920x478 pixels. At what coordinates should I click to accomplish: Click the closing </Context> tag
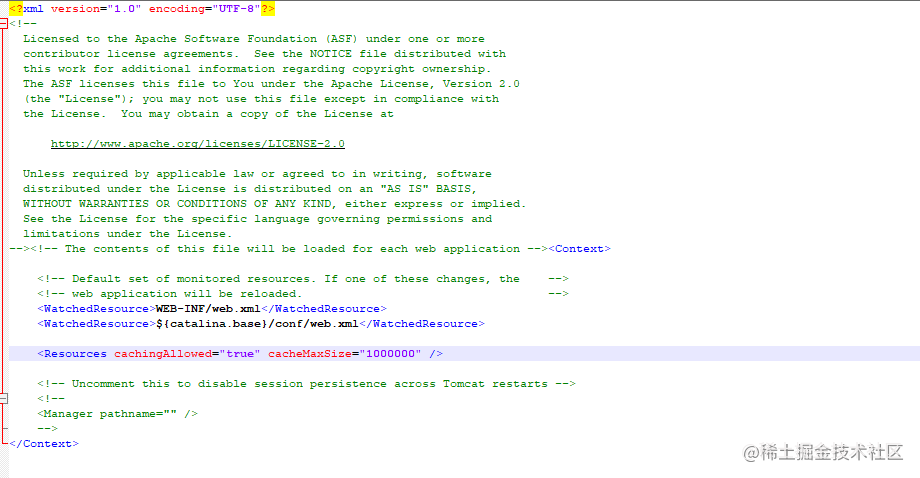pos(44,444)
